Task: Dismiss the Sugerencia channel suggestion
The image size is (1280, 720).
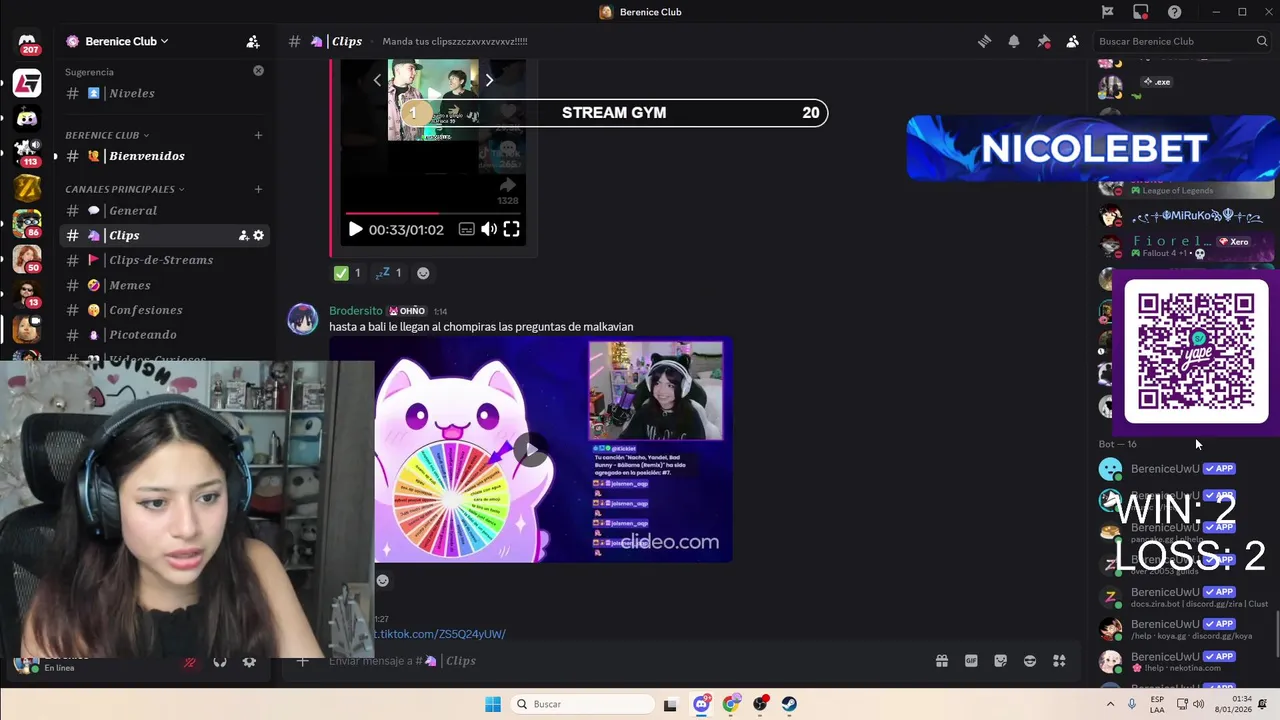Action: pyautogui.click(x=258, y=71)
